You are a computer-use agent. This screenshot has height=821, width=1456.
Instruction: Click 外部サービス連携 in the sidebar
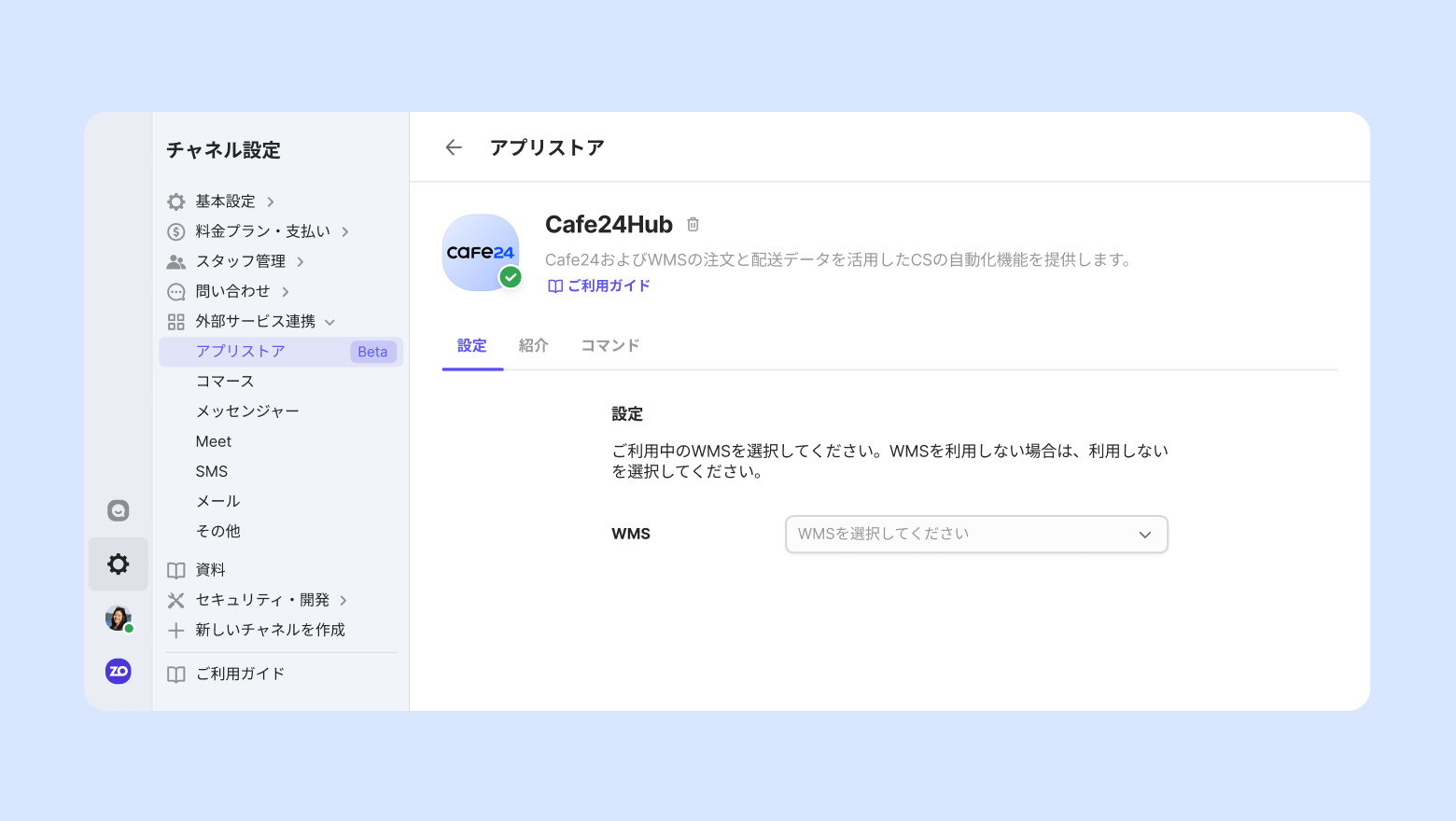(256, 322)
